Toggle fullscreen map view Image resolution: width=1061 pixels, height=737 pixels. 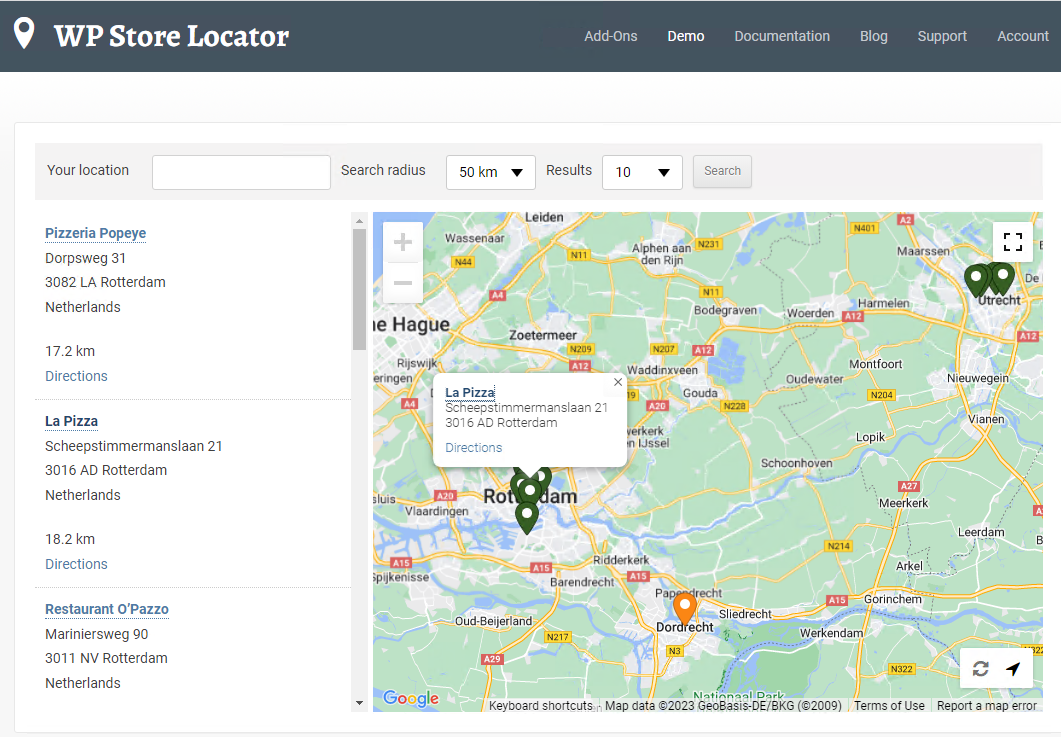click(x=1012, y=242)
